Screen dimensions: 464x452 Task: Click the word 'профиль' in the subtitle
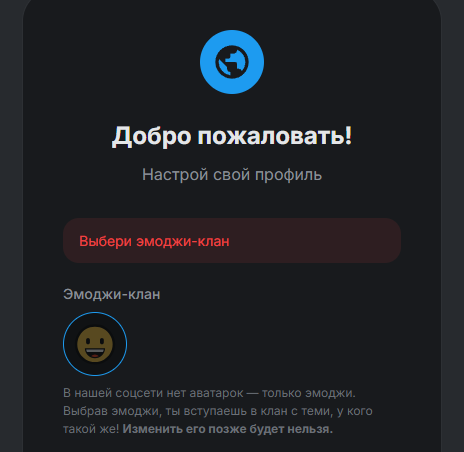coord(289,175)
